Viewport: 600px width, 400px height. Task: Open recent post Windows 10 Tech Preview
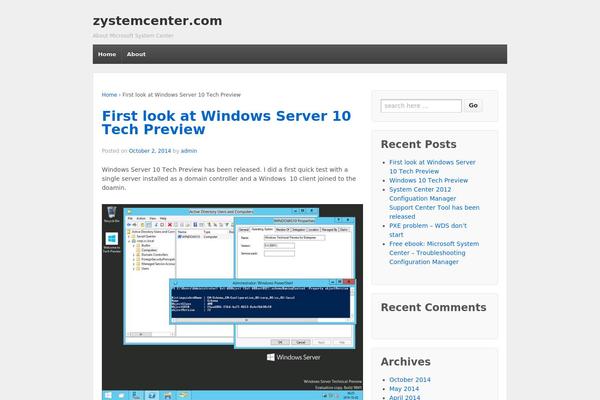tap(429, 180)
